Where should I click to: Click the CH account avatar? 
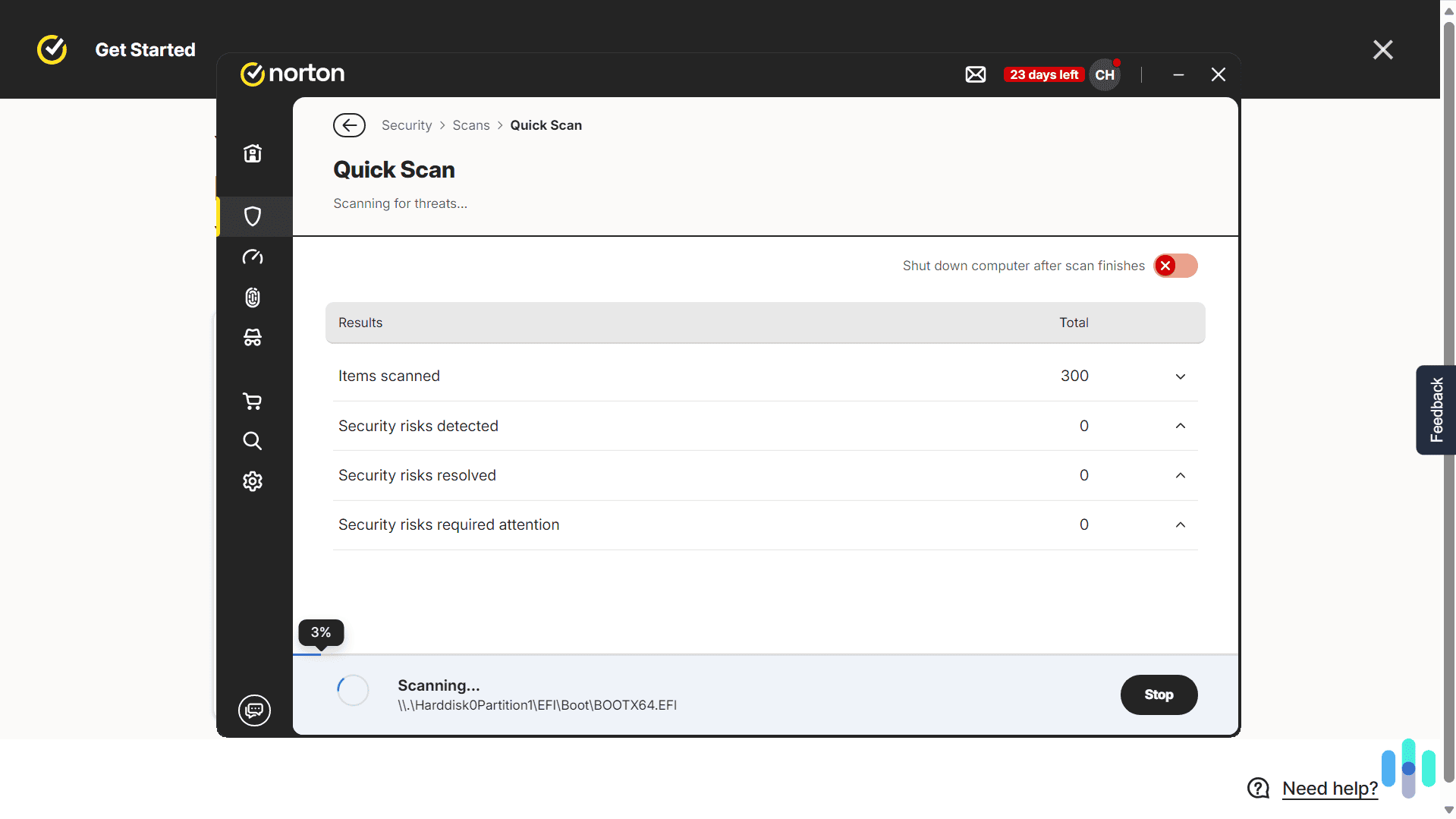point(1105,74)
